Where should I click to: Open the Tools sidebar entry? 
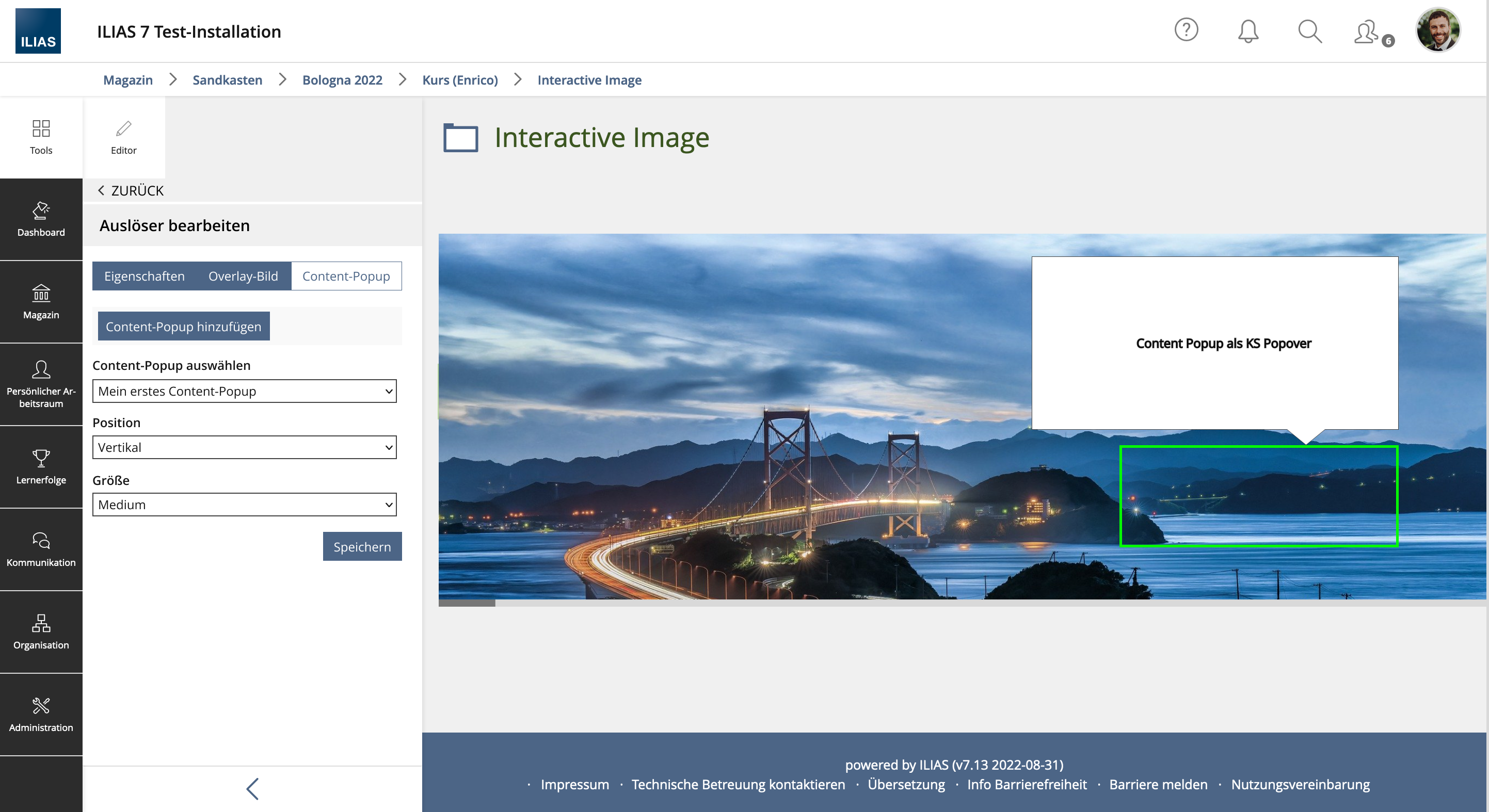point(41,137)
